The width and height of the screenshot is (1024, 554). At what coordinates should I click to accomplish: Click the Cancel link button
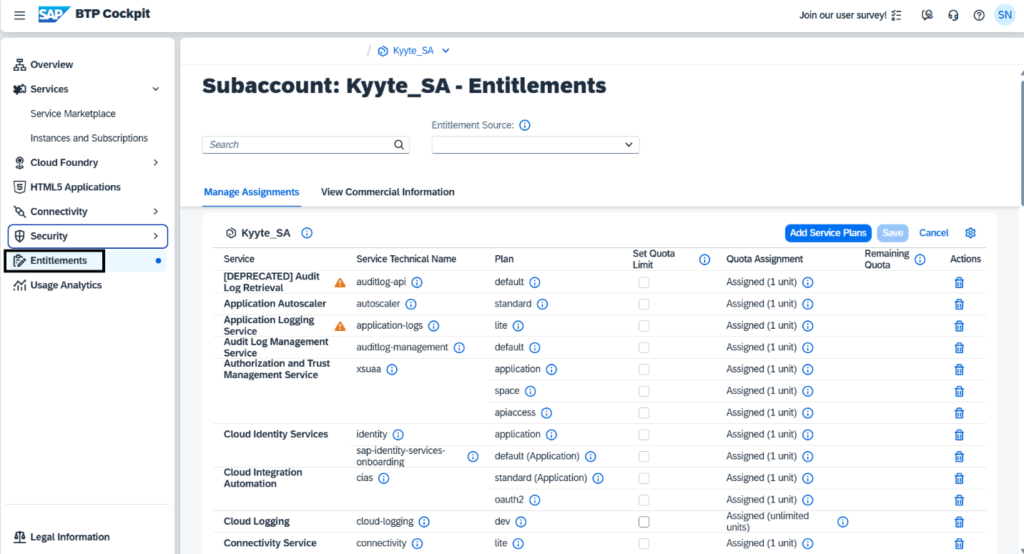click(933, 233)
